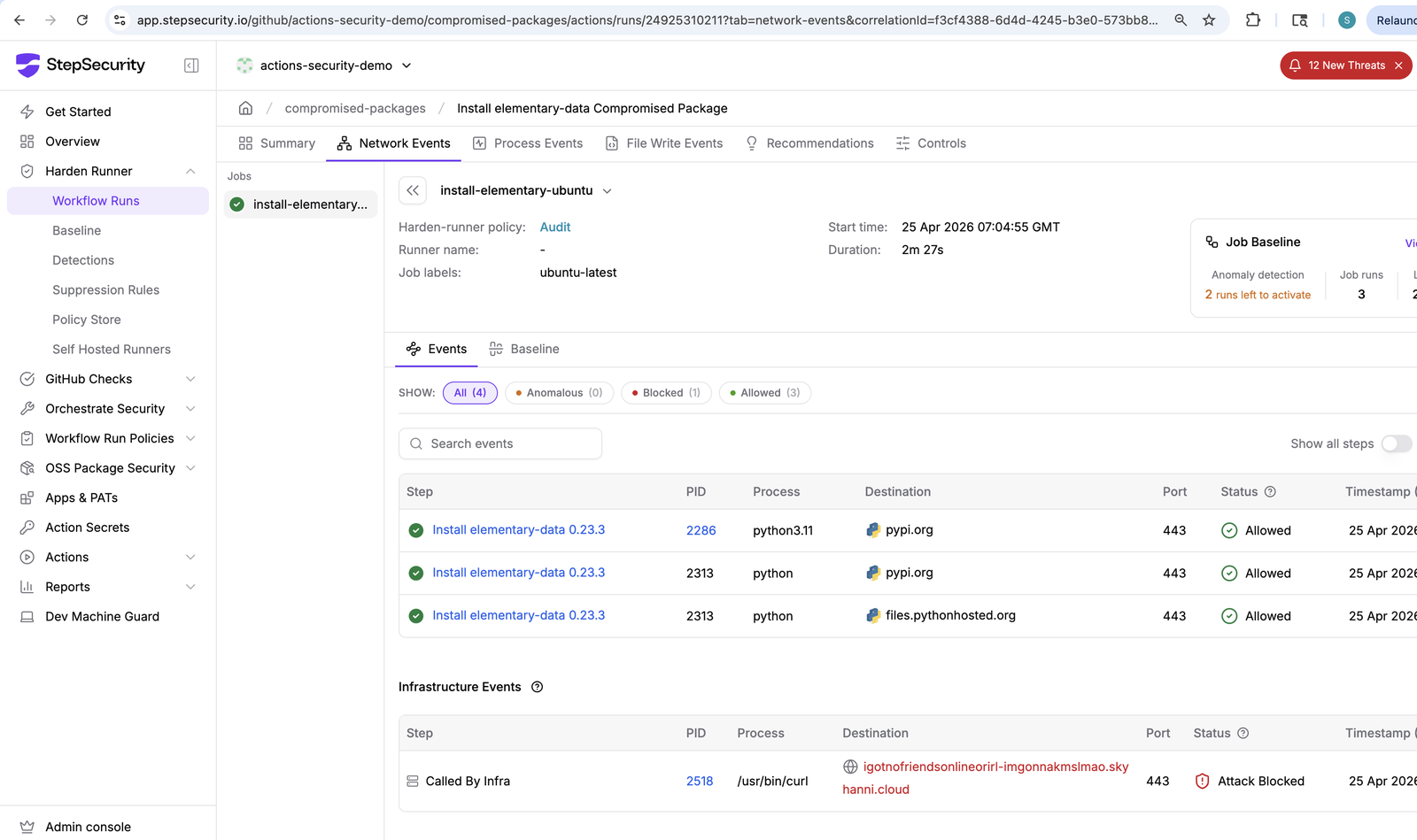Toggle the Show all steps switch
Image resolution: width=1417 pixels, height=840 pixels.
1397,443
